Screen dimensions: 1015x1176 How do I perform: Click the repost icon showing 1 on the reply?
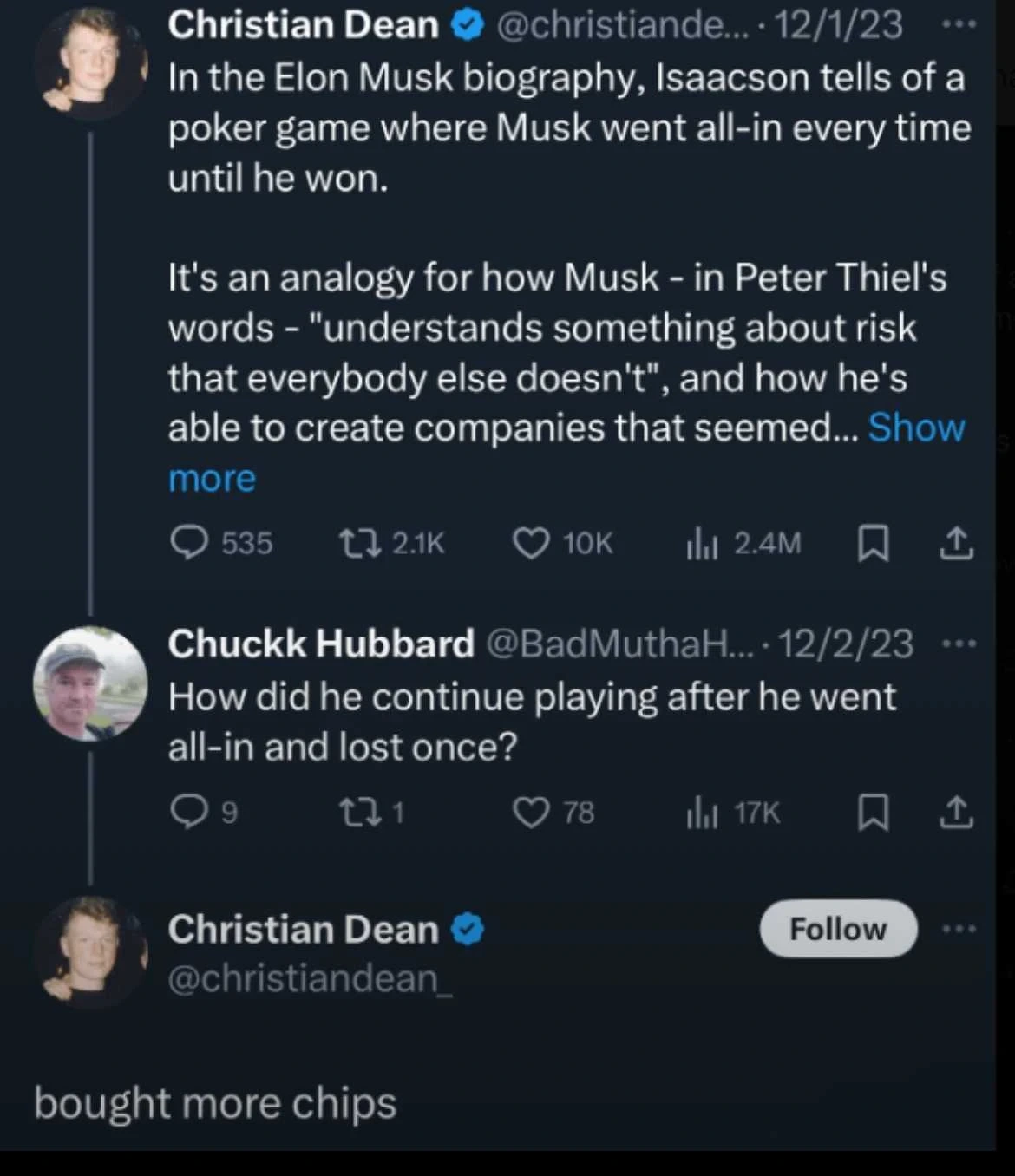pyautogui.click(x=364, y=813)
